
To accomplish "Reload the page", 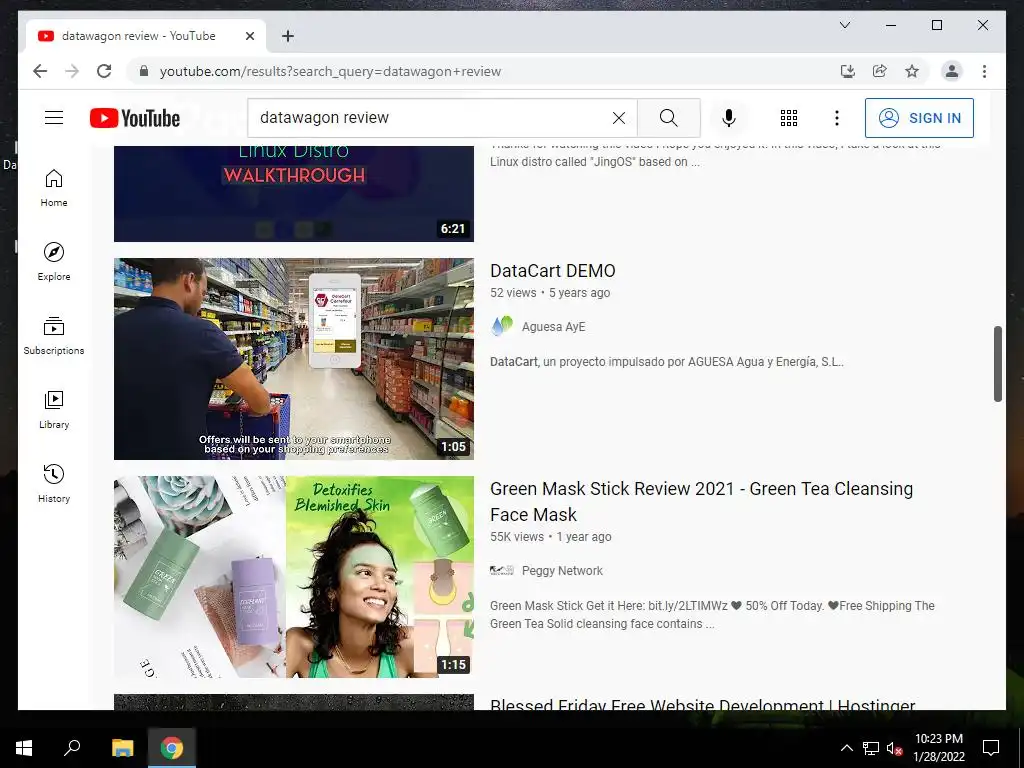I will point(104,71).
